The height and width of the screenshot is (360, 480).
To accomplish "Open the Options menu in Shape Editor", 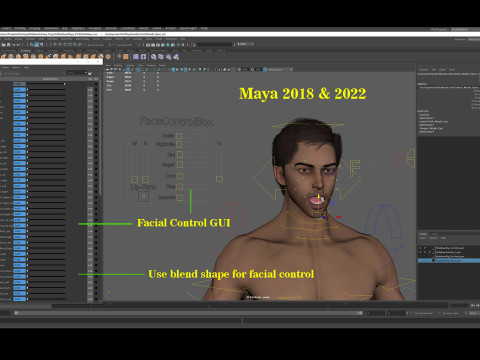I will (16, 67).
